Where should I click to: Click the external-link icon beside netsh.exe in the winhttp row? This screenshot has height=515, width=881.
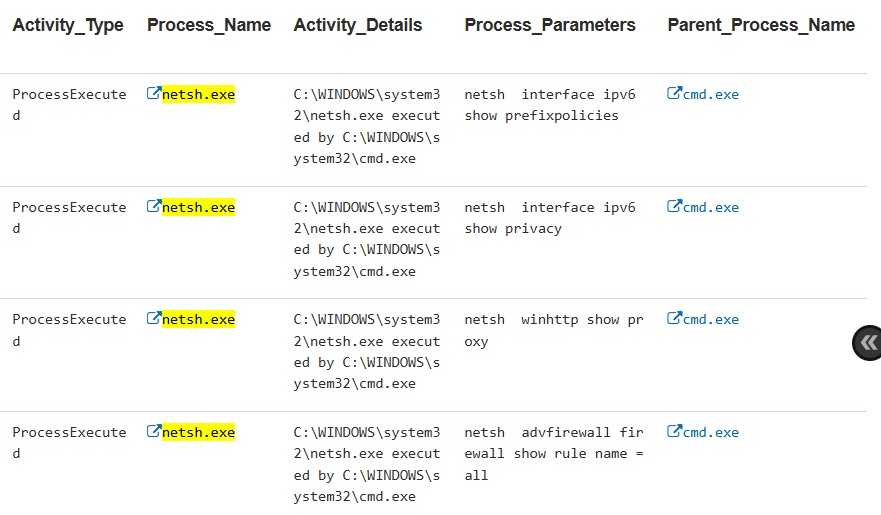pyautogui.click(x=154, y=319)
